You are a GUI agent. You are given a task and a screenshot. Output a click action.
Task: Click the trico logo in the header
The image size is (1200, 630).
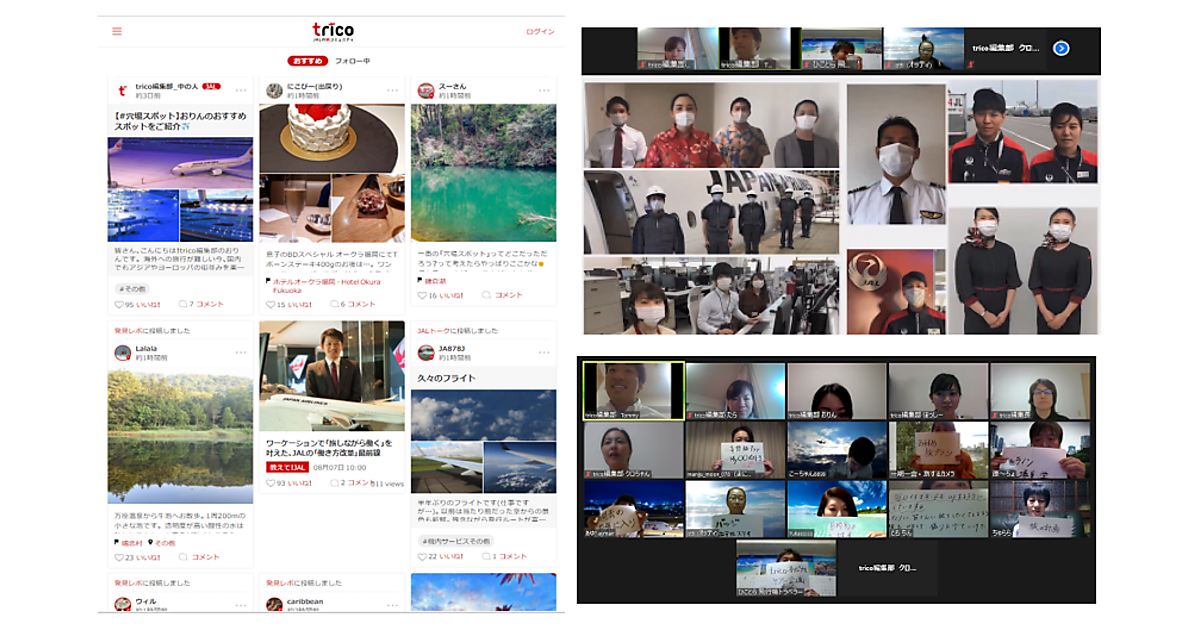[332, 32]
